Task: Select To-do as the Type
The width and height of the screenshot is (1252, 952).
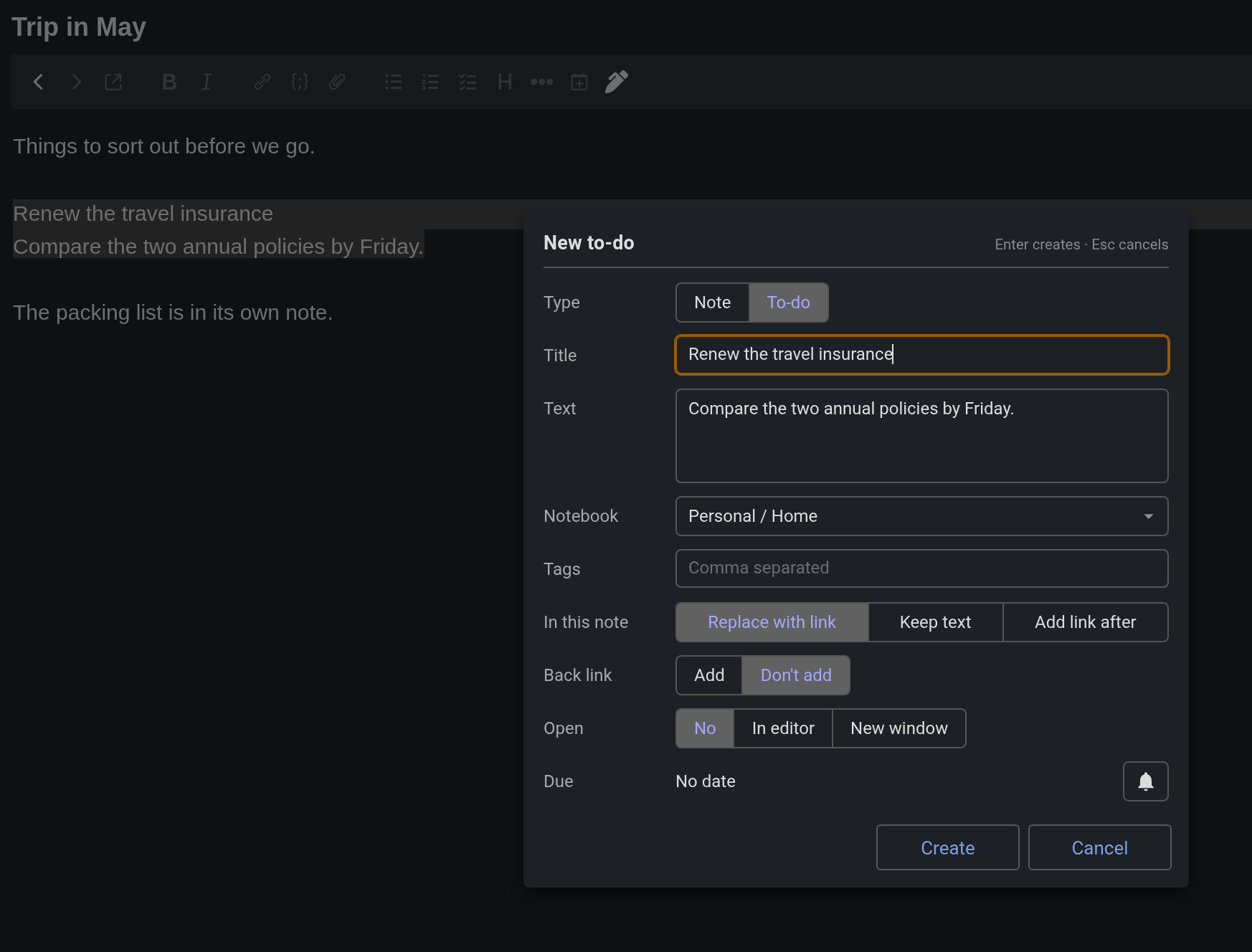Action: pyautogui.click(x=789, y=303)
